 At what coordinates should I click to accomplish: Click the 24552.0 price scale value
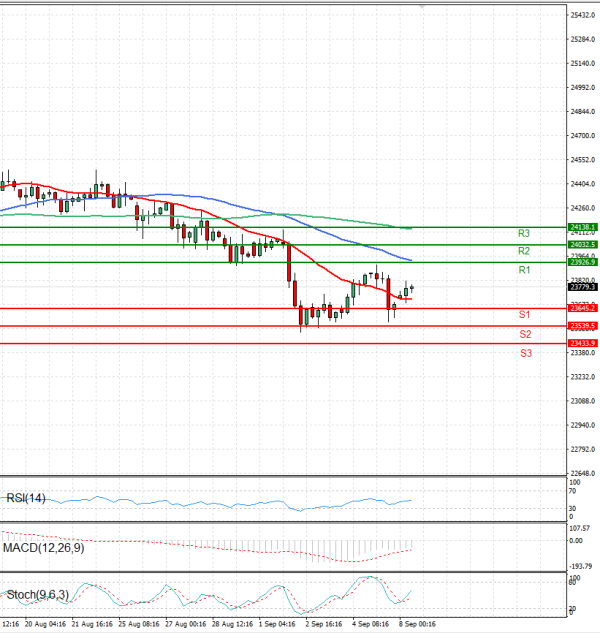point(583,160)
